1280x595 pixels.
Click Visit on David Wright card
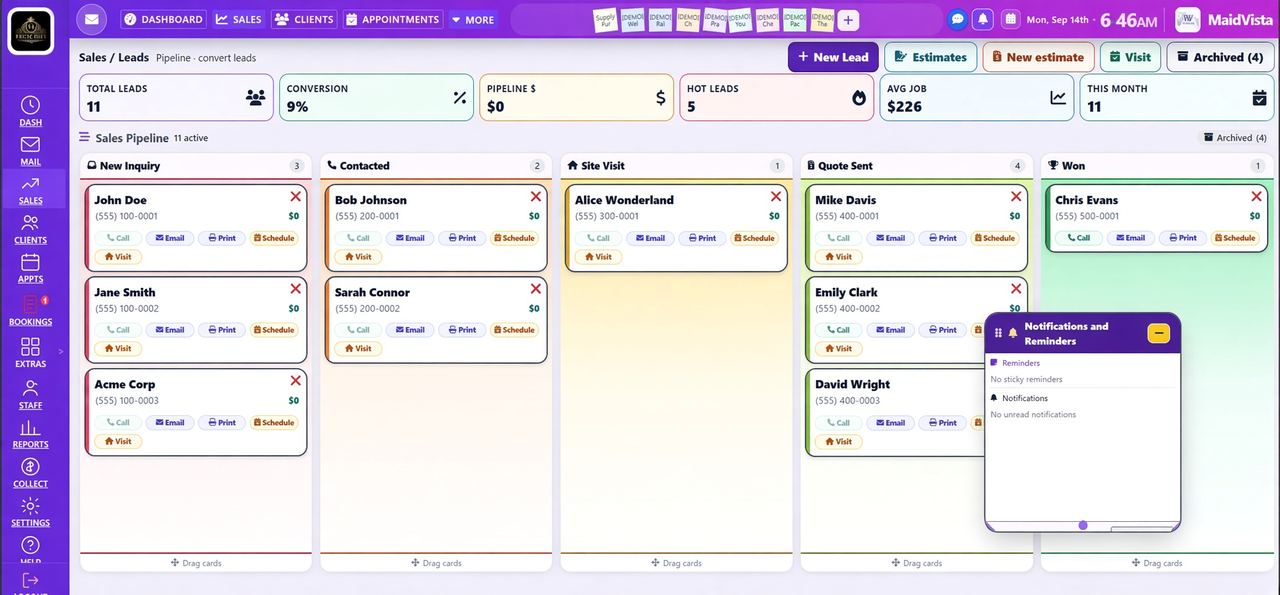pyautogui.click(x=838, y=441)
